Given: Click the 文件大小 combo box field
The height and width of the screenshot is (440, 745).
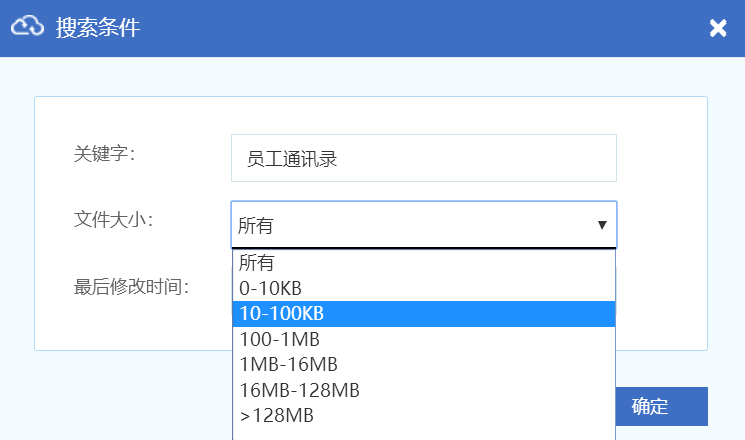Looking at the screenshot, I should [x=410, y=225].
